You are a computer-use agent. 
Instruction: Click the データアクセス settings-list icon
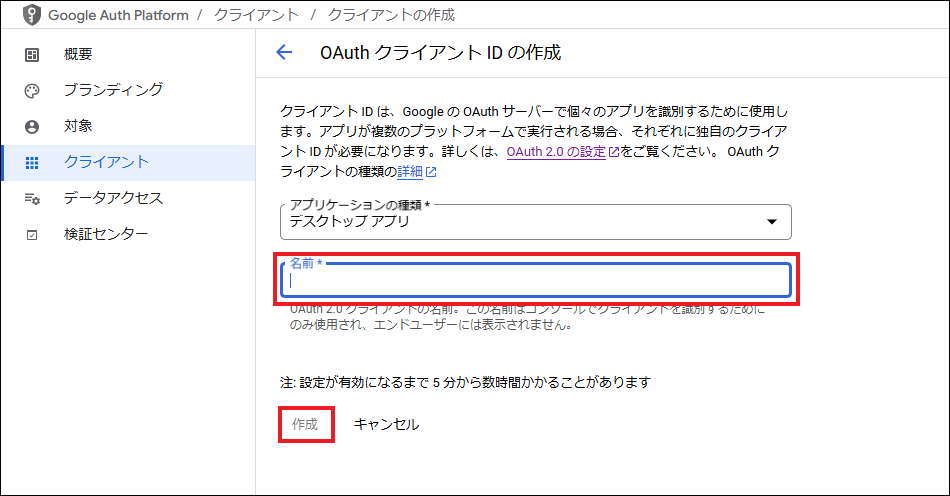32,199
